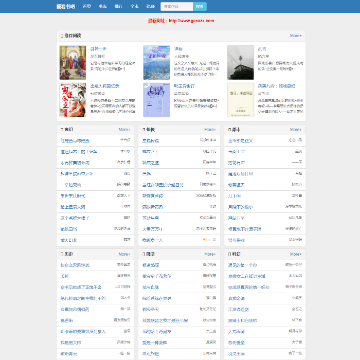Focus the search field in the header
Image resolution: width=360 pixels, height=360 pixels.
click(x=177, y=6)
